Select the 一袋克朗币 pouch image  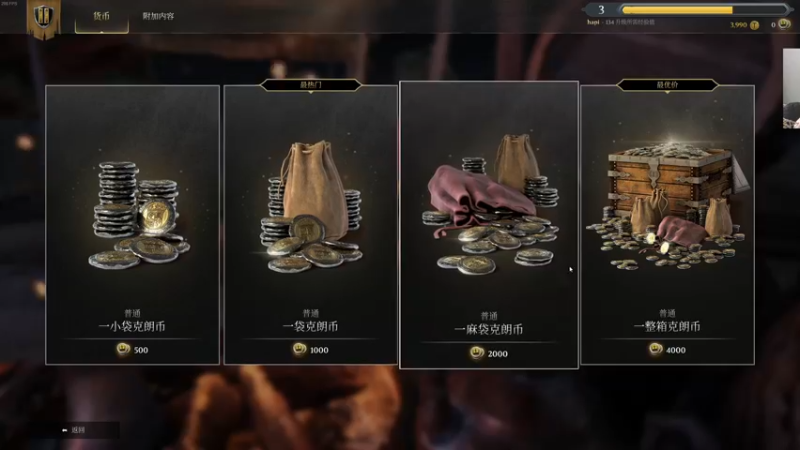point(311,205)
